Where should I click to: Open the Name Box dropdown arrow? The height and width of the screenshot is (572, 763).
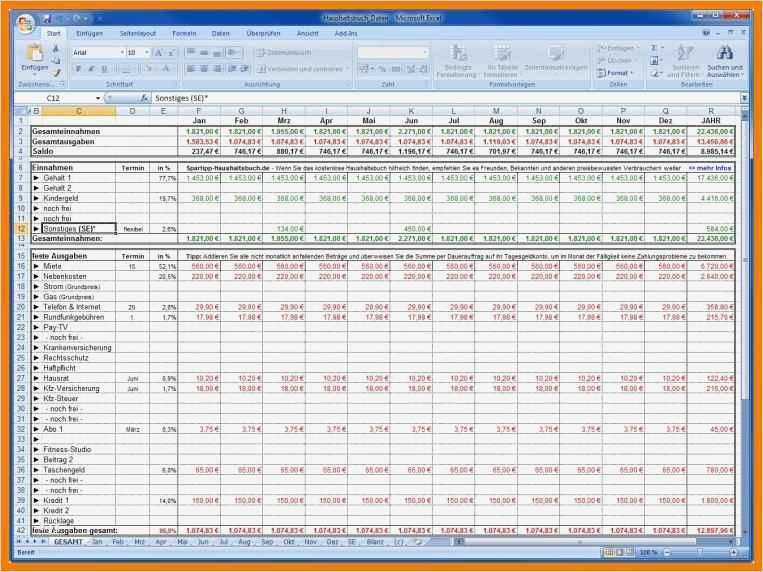click(98, 98)
